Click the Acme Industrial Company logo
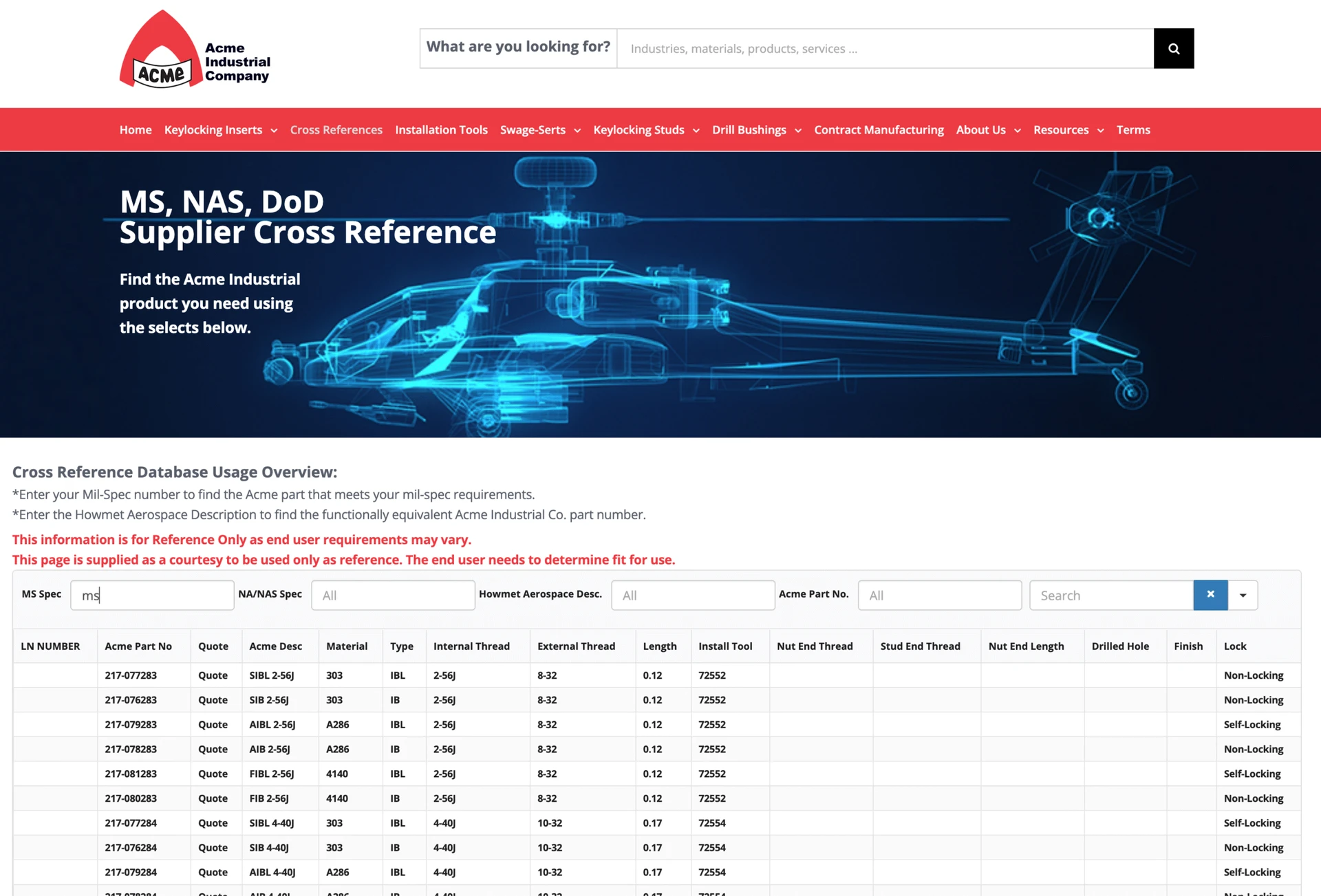The image size is (1321, 896). (x=195, y=49)
